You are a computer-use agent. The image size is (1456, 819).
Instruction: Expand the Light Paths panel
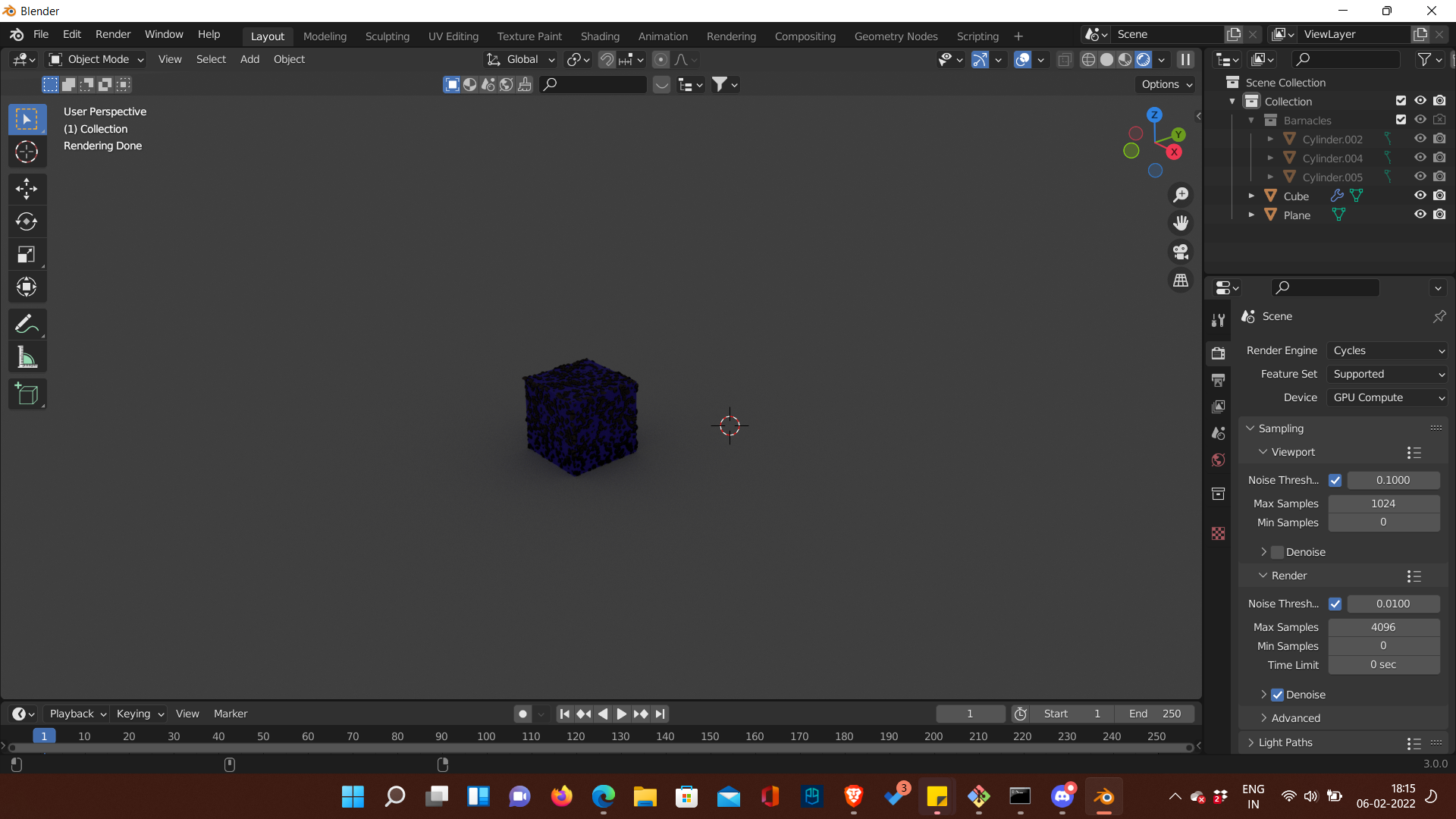1285,742
